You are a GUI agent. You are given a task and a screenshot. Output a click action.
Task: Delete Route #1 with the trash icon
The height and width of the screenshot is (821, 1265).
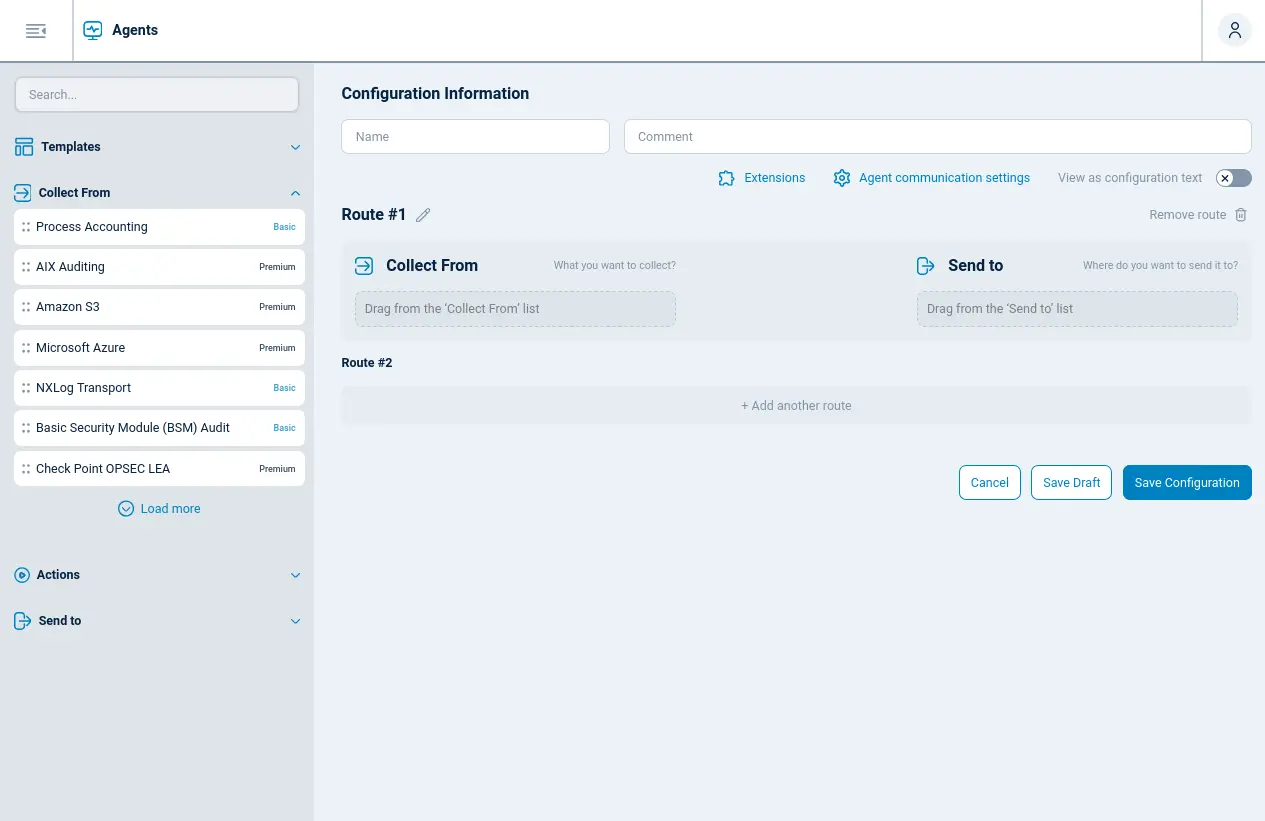[1240, 214]
